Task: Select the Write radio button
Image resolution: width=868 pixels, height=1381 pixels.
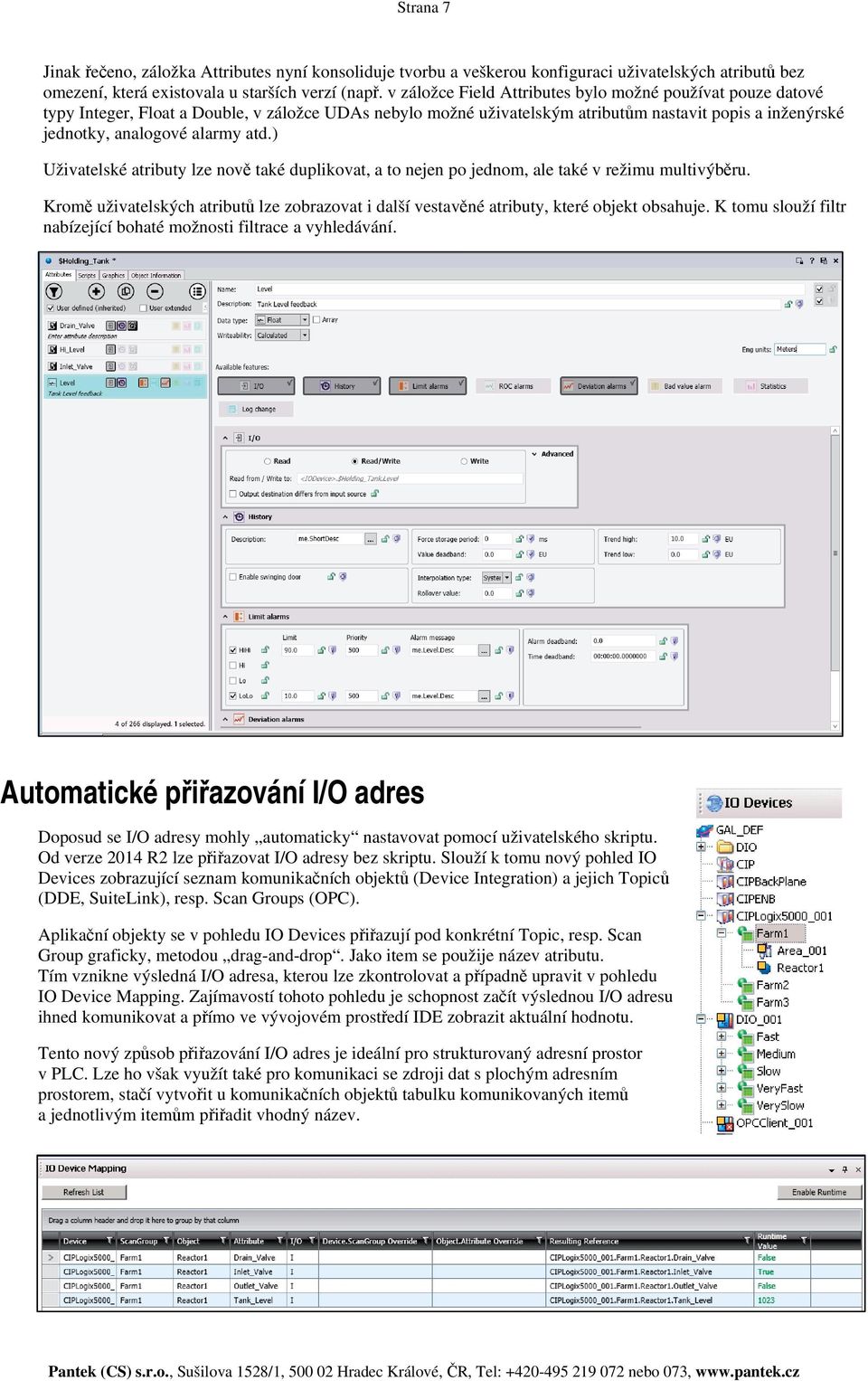Action: pyautogui.click(x=464, y=461)
